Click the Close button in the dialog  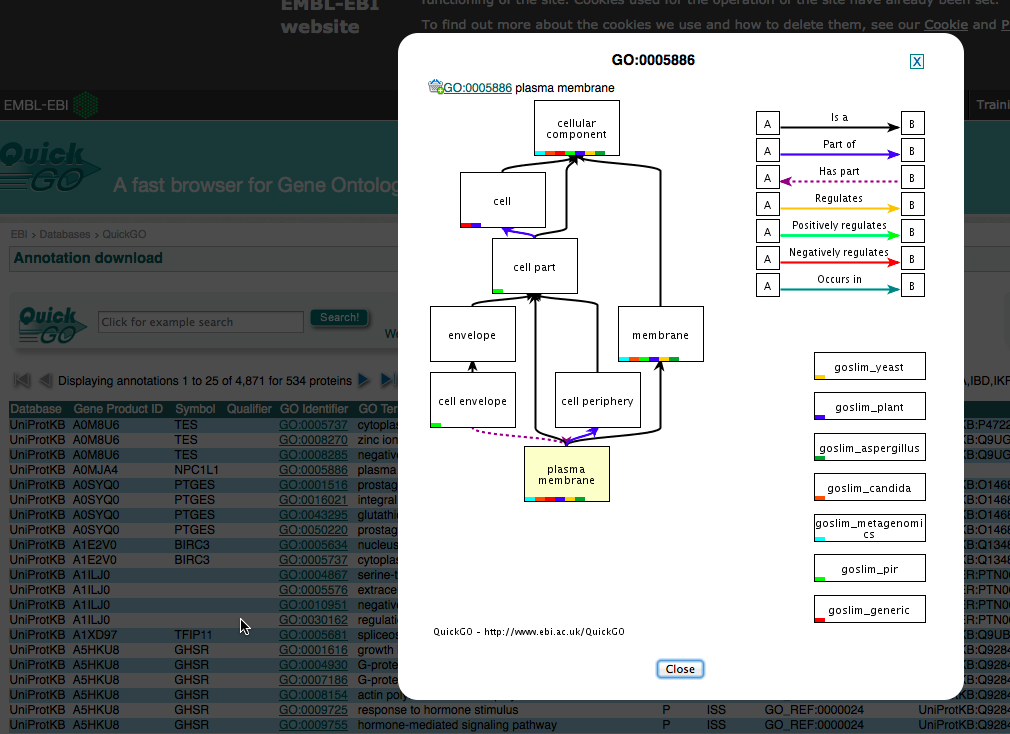click(680, 669)
